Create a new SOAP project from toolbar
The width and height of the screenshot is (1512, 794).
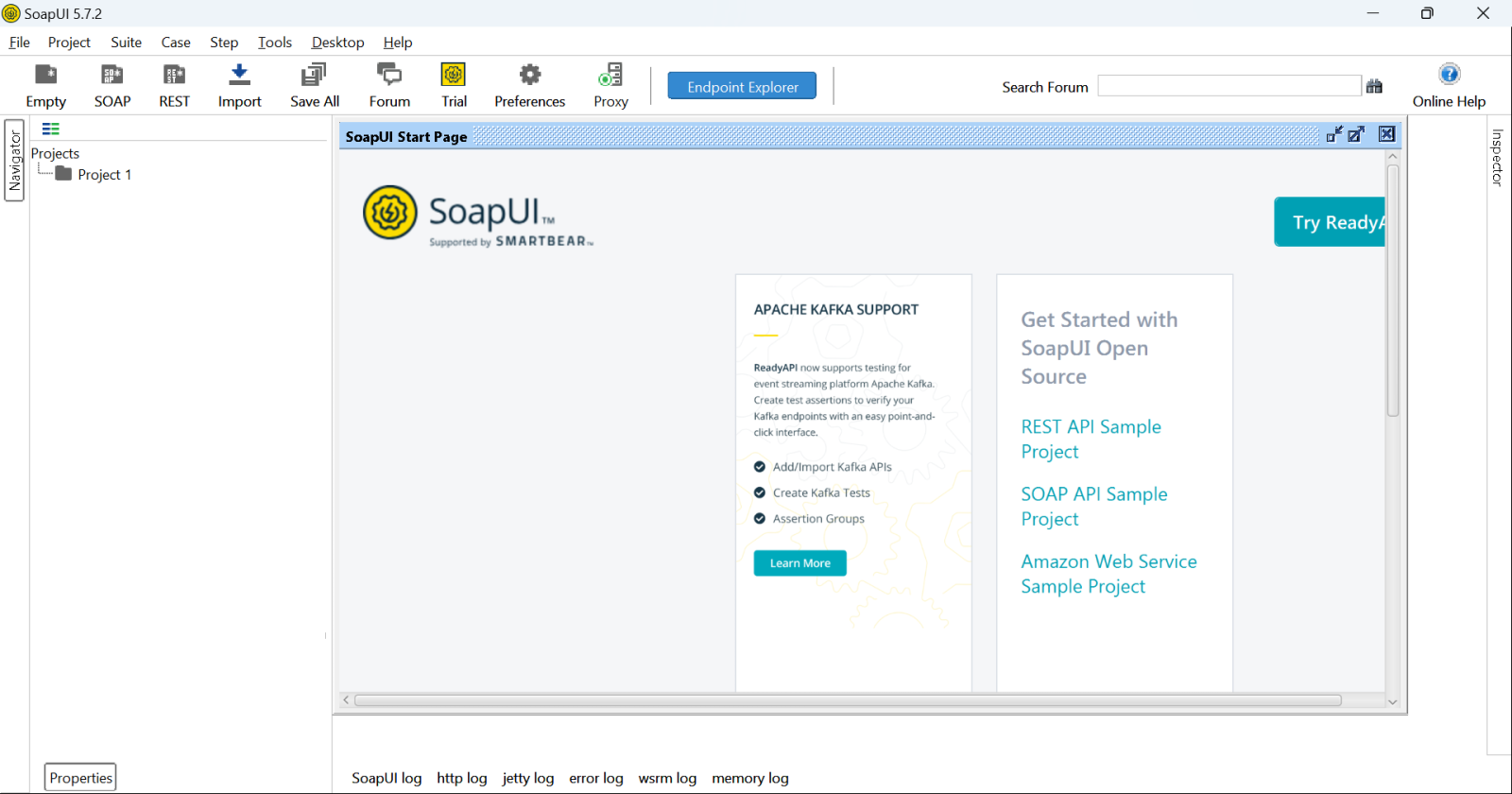[x=112, y=76]
